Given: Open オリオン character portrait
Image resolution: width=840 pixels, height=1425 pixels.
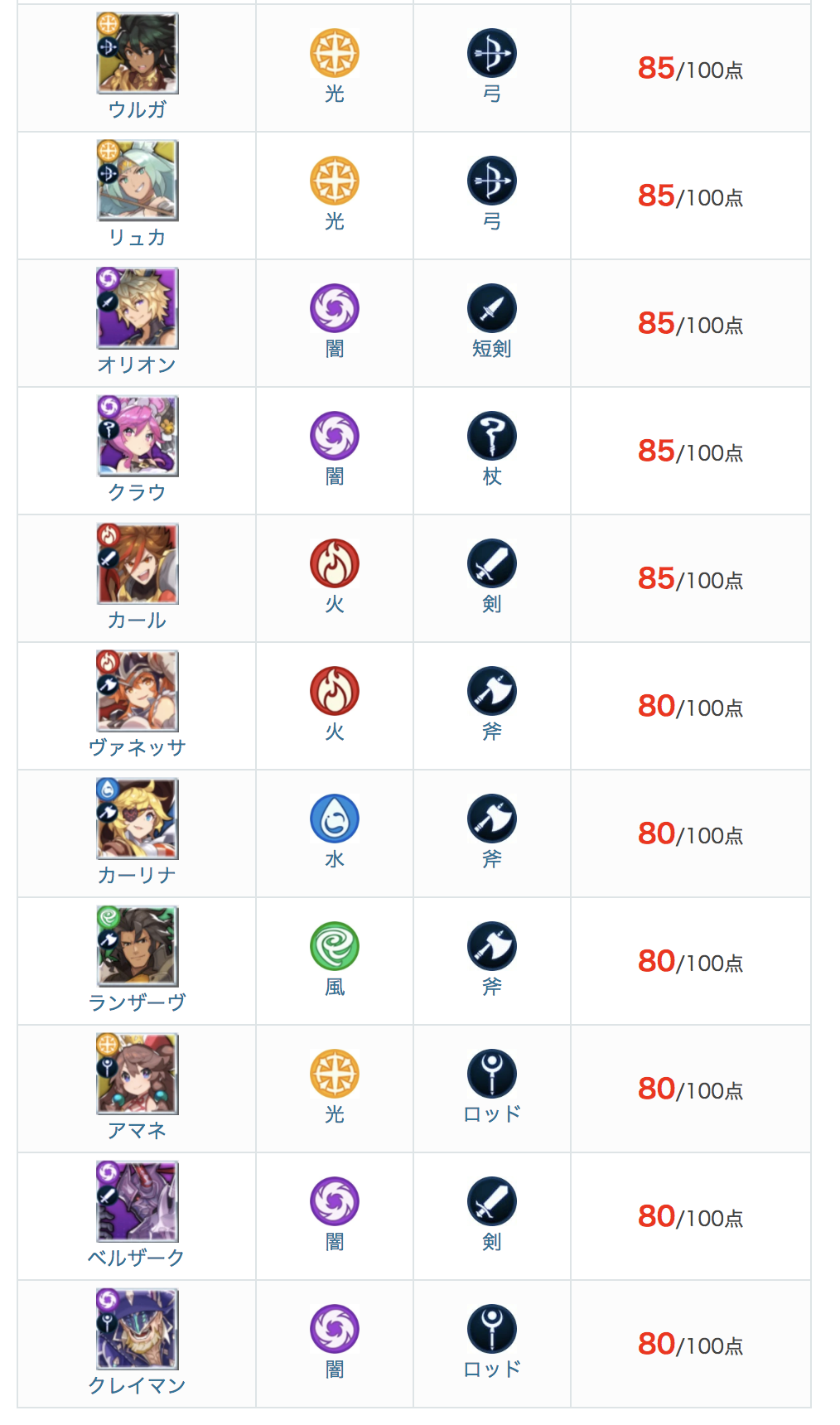Looking at the screenshot, I should click(137, 308).
